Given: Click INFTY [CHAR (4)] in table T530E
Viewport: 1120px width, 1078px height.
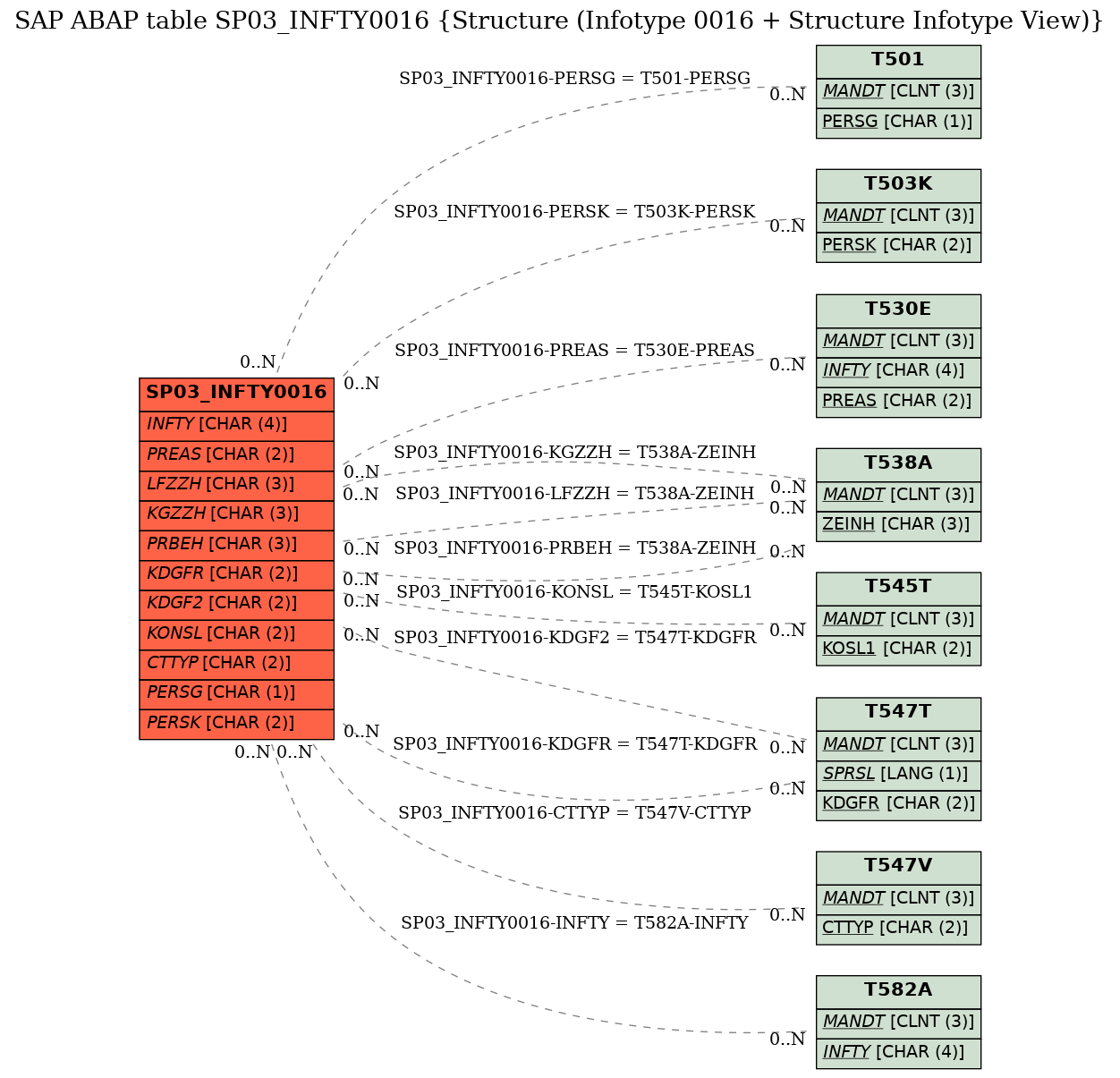Looking at the screenshot, I should 898,371.
